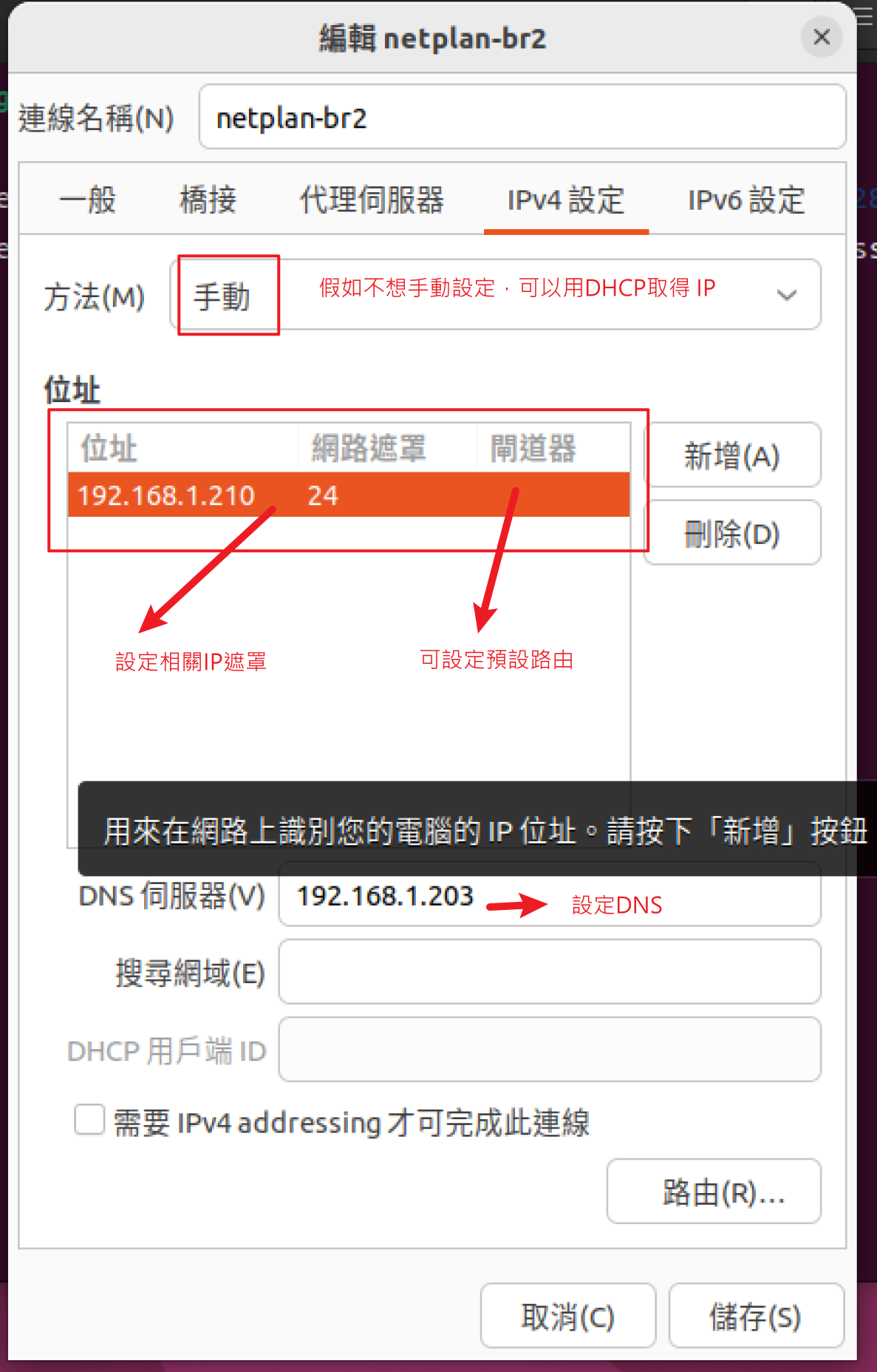Open the IPv6 設定 tab
The height and width of the screenshot is (1372, 877).
[746, 200]
